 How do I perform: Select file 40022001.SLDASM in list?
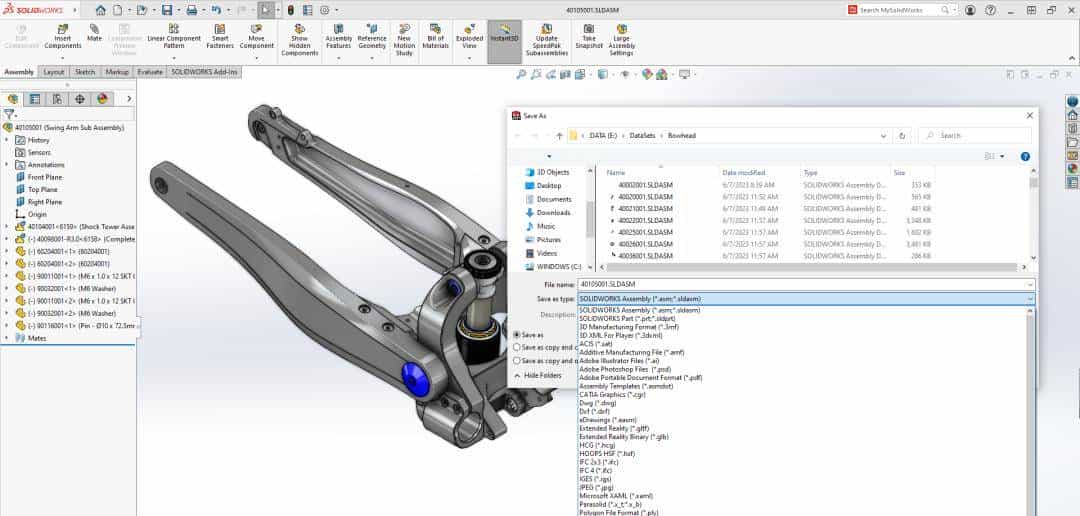coord(645,220)
